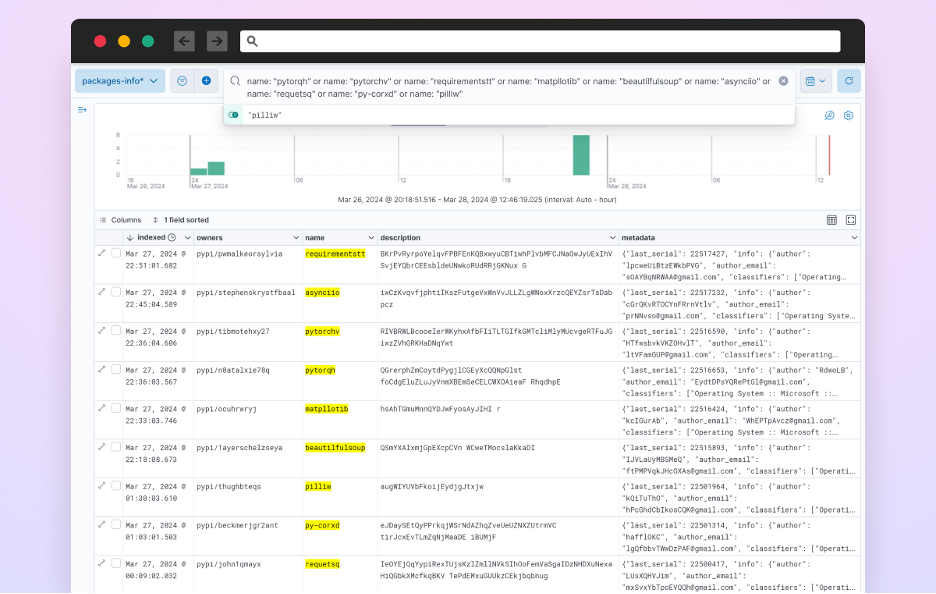
Task: Expand the py-corxd row details
Action: point(101,525)
